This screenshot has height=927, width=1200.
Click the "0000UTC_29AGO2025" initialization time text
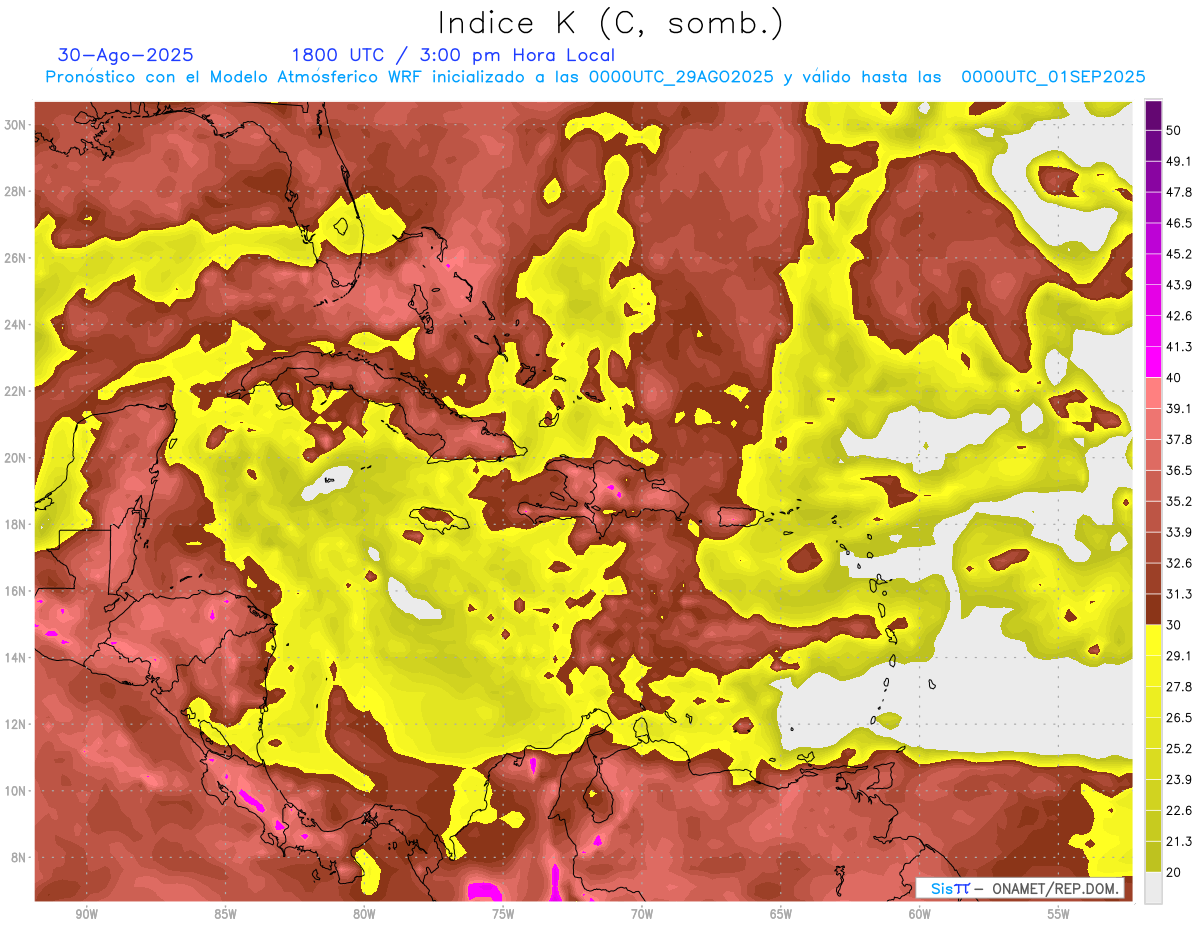pyautogui.click(x=681, y=77)
